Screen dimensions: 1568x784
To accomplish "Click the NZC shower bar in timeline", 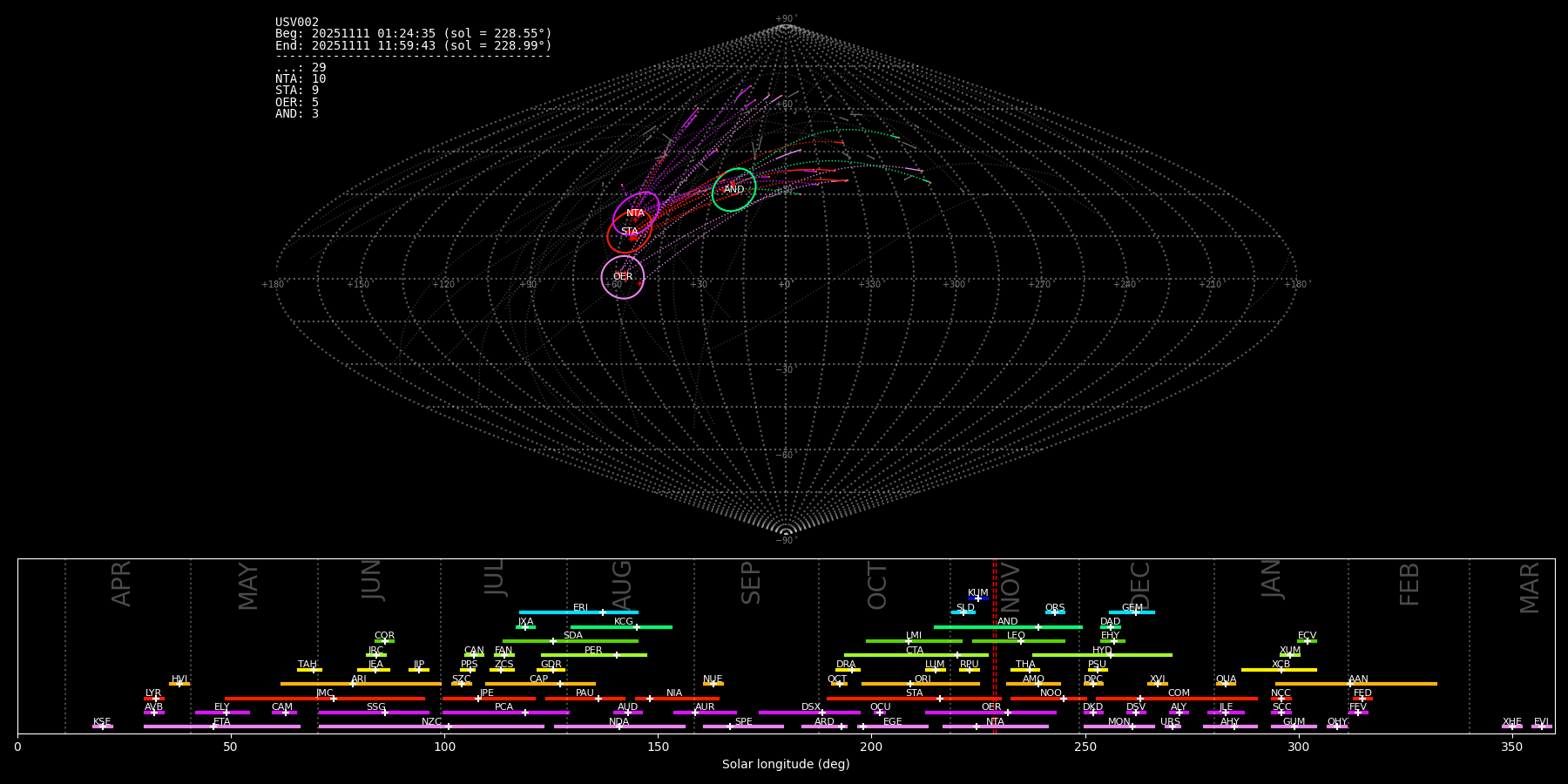I will coord(431,727).
